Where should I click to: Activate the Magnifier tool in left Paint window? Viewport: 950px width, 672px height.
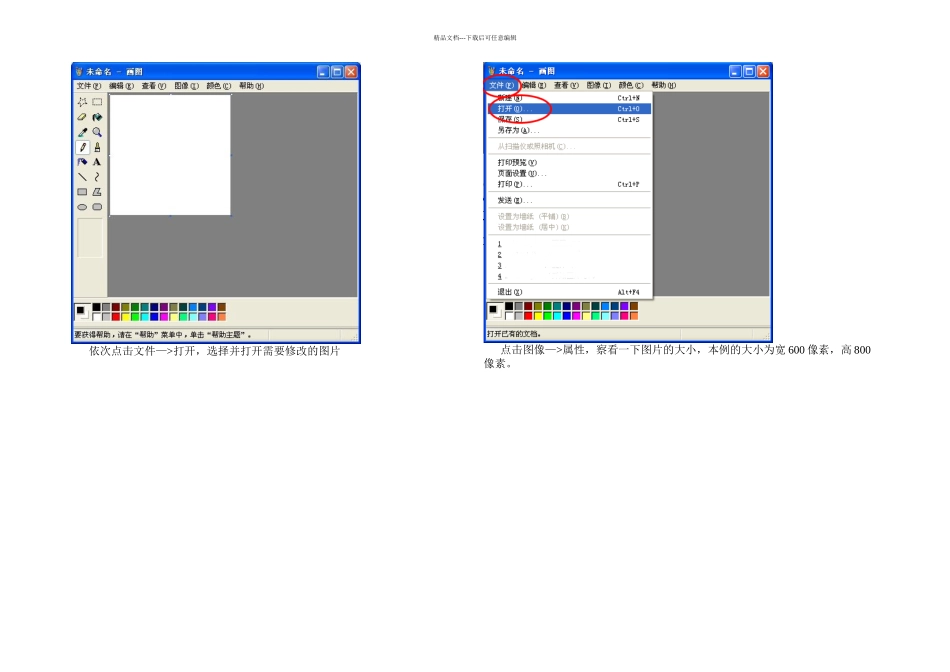[x=97, y=132]
